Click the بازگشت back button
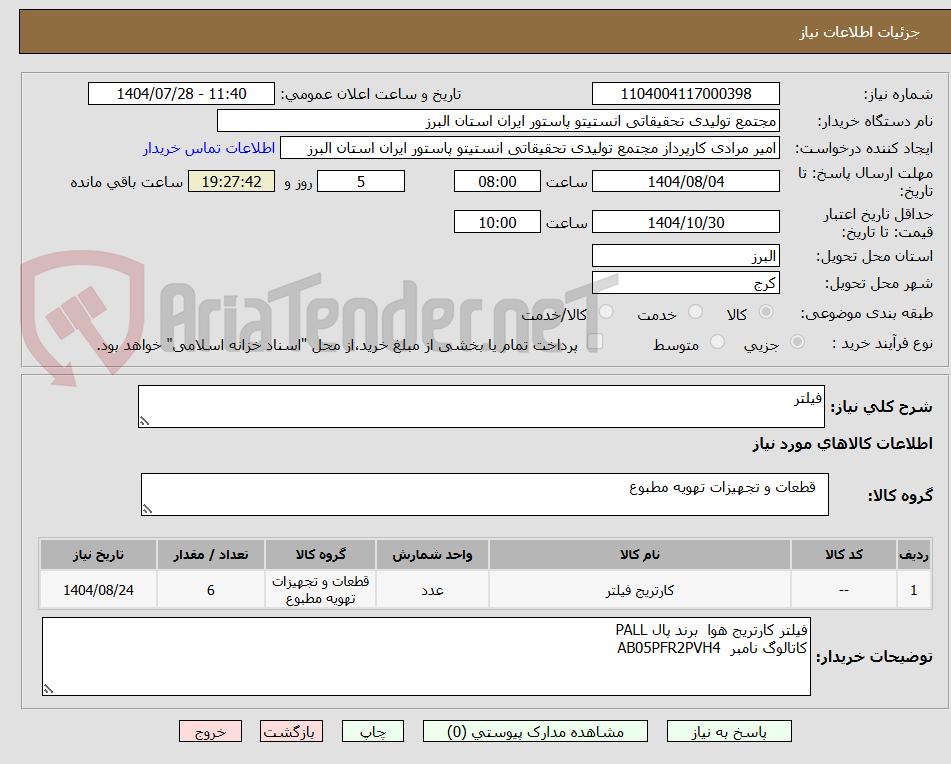951x764 pixels. tap(293, 731)
